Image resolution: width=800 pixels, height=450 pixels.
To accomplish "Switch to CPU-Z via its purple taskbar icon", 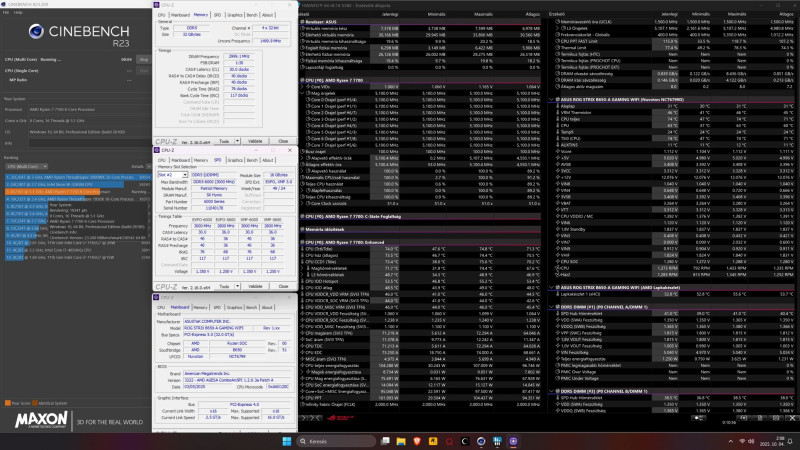I will coord(513,441).
